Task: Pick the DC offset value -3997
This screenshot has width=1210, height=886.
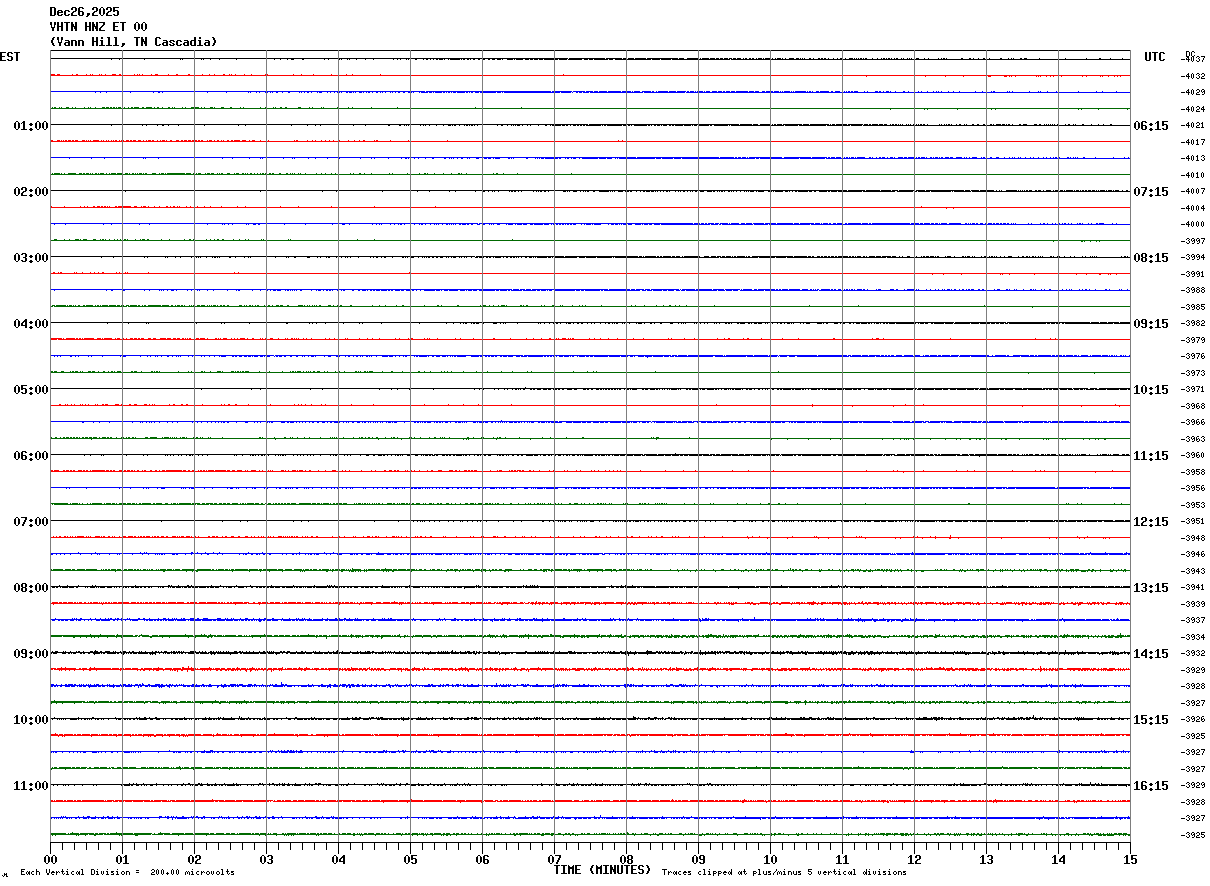Action: pyautogui.click(x=1193, y=241)
